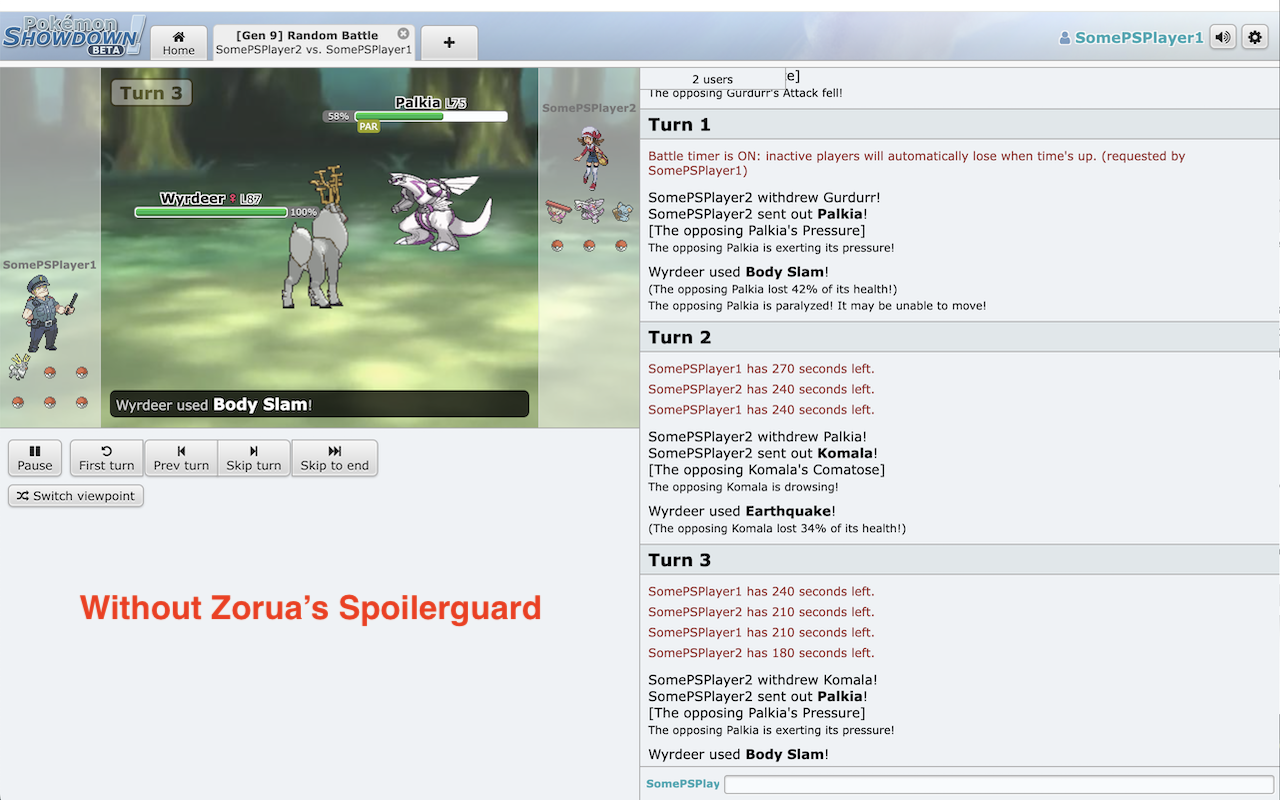Click the Palkia team icon under SomePSPlayer2
Screen dimensions: 1280x800
click(590, 210)
